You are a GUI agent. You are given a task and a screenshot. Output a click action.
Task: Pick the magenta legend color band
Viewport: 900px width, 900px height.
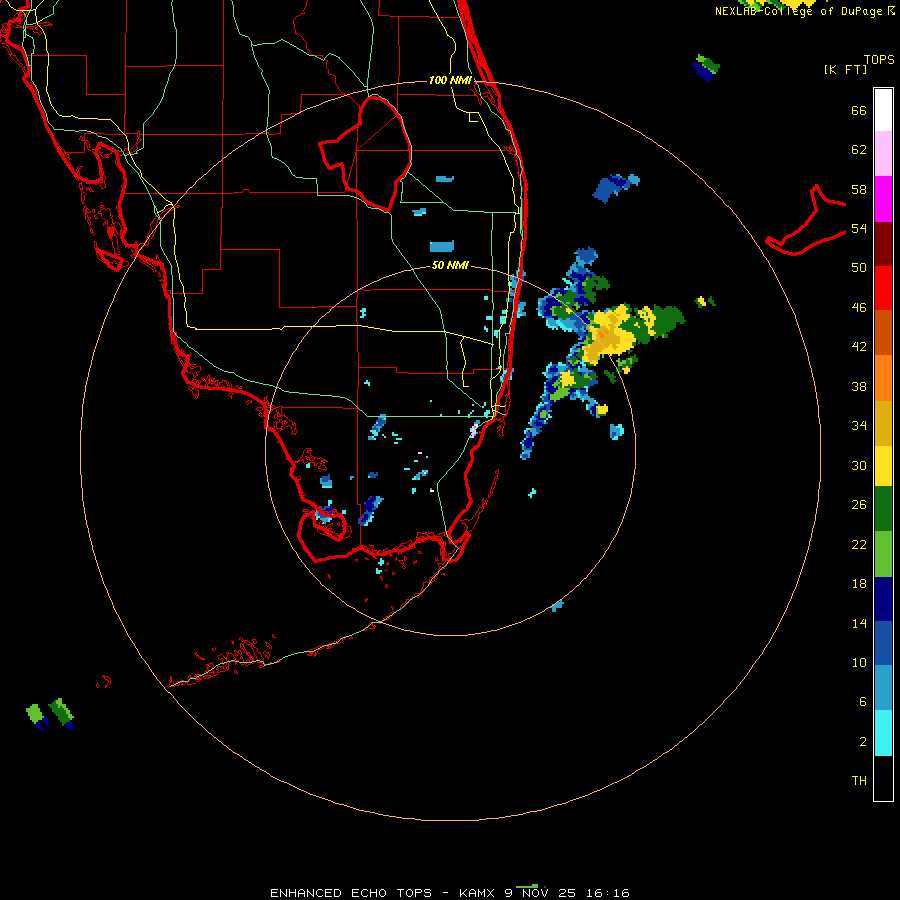coord(883,199)
